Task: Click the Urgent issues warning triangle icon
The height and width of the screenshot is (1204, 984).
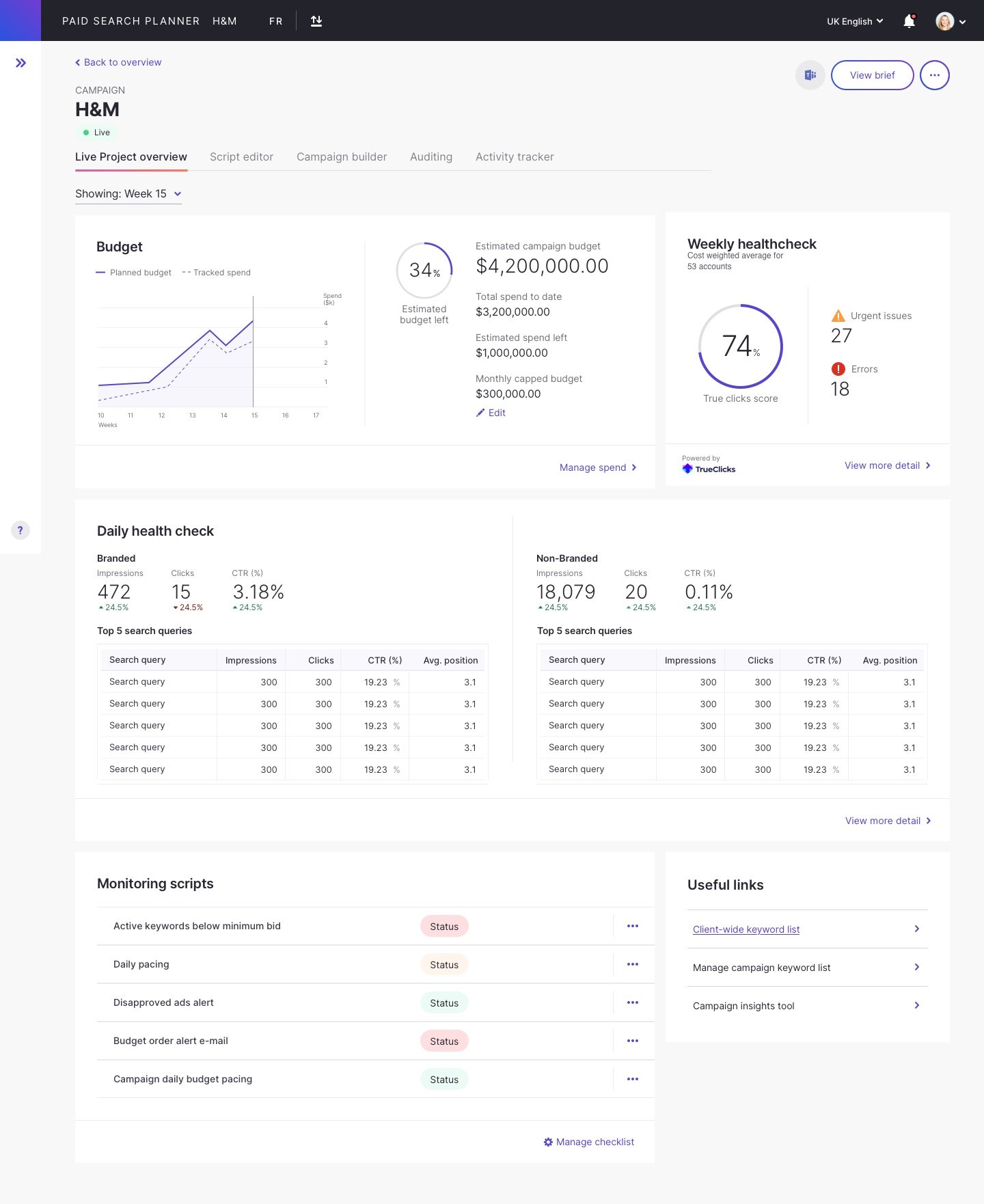Action: [838, 316]
